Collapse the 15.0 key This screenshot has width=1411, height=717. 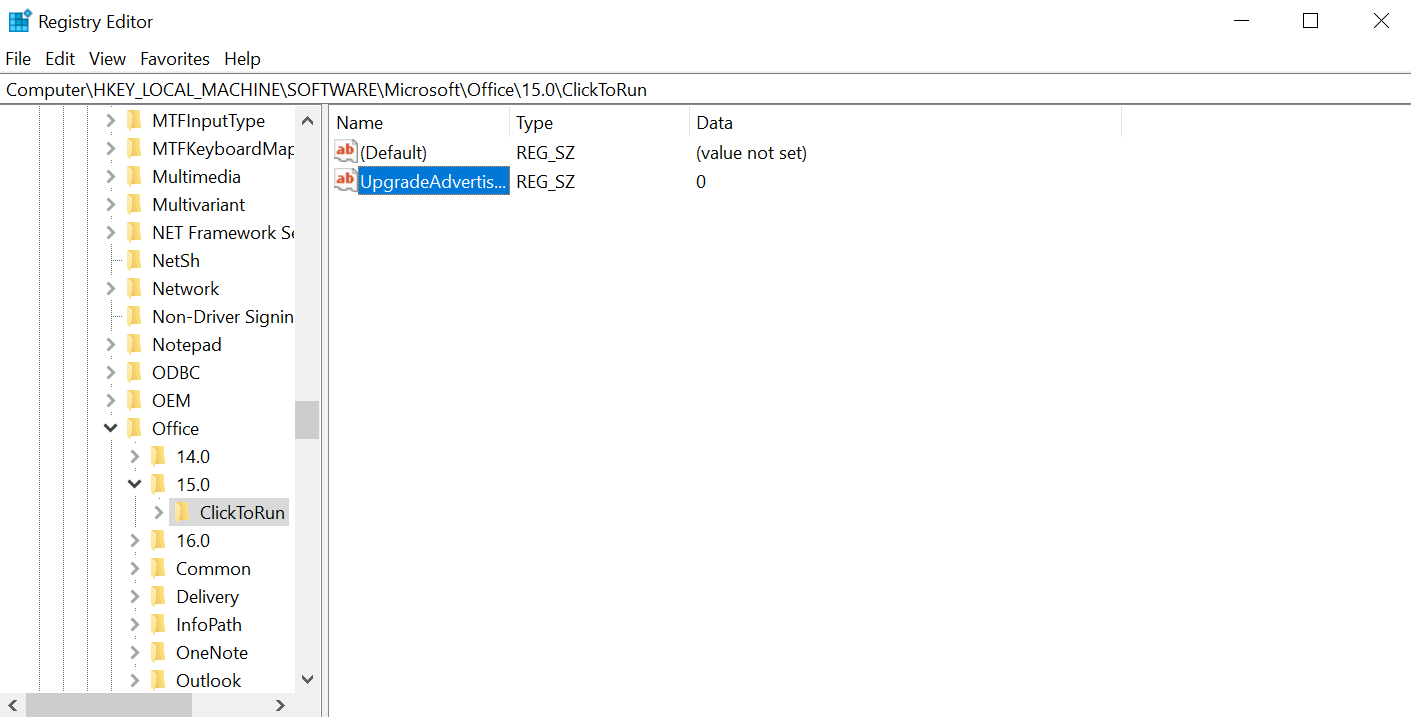point(134,485)
